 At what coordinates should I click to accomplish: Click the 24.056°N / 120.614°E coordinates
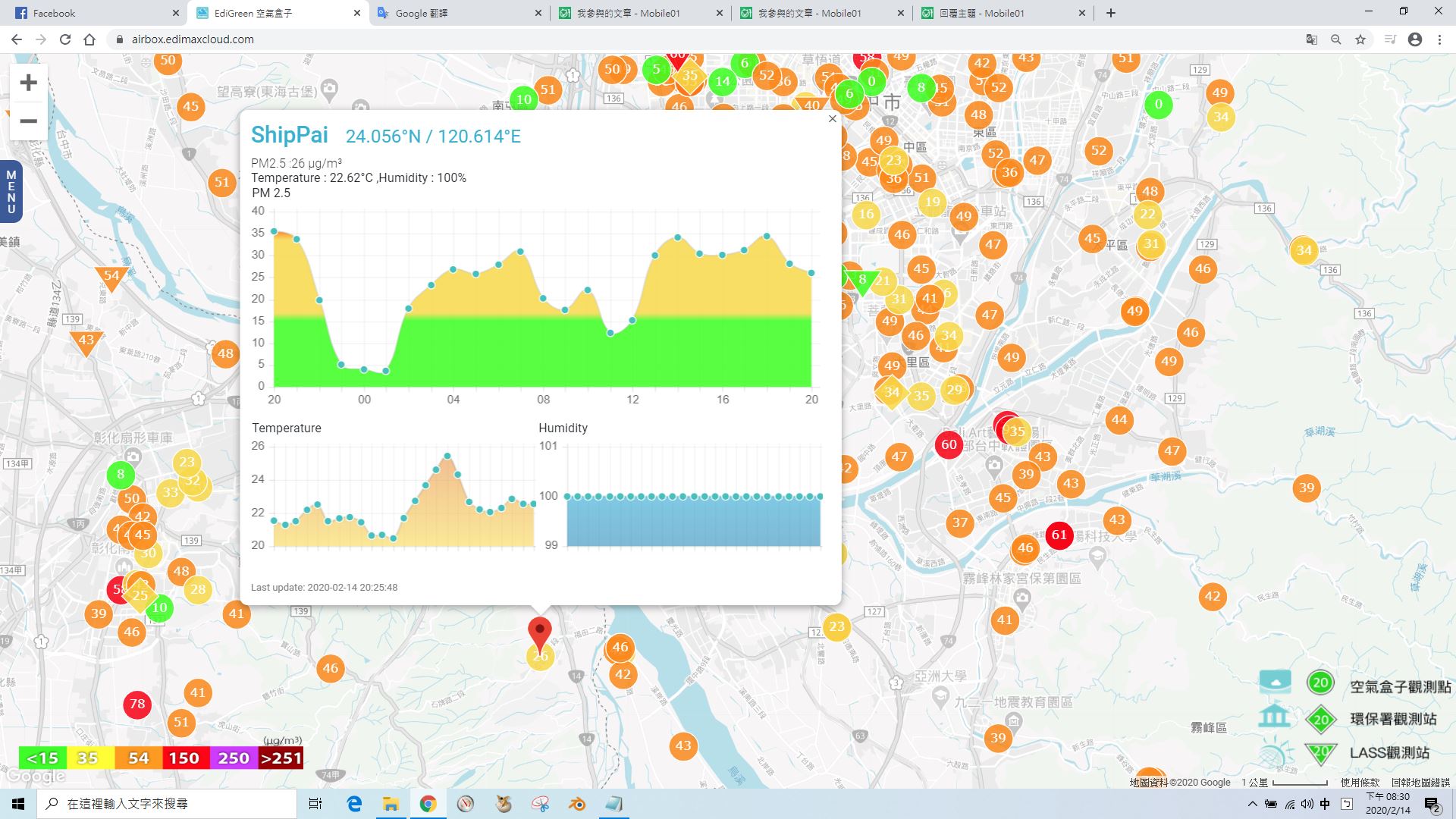[x=433, y=136]
